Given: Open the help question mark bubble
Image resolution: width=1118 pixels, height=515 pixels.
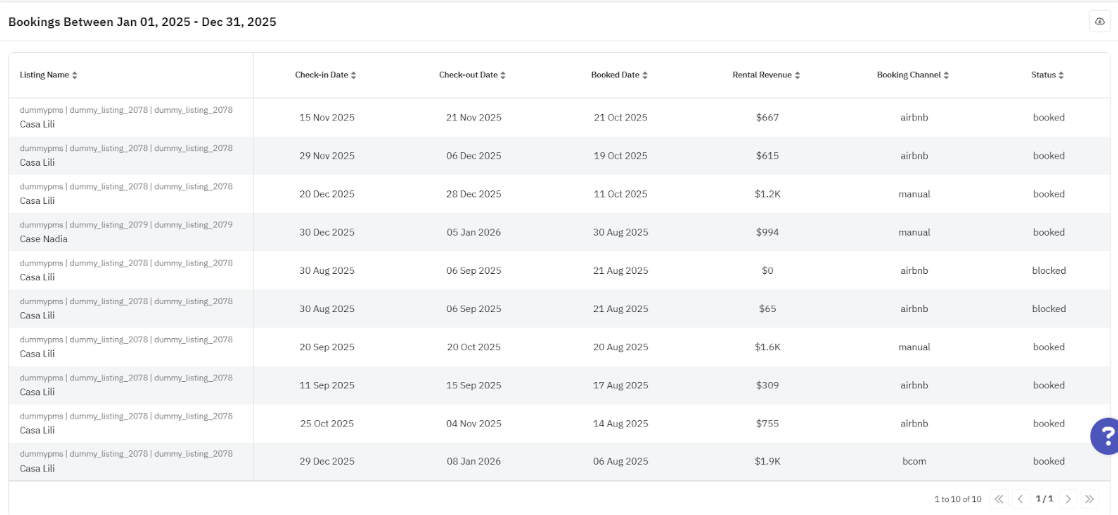Looking at the screenshot, I should 1105,436.
